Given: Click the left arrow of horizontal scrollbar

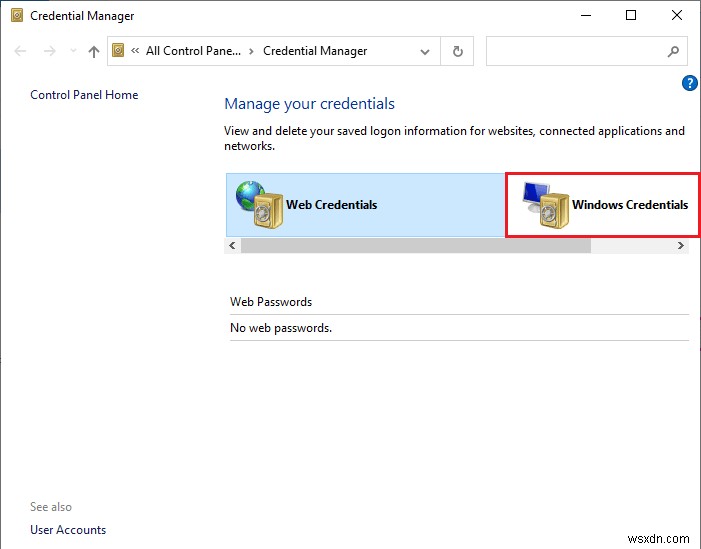Looking at the screenshot, I should (x=232, y=245).
